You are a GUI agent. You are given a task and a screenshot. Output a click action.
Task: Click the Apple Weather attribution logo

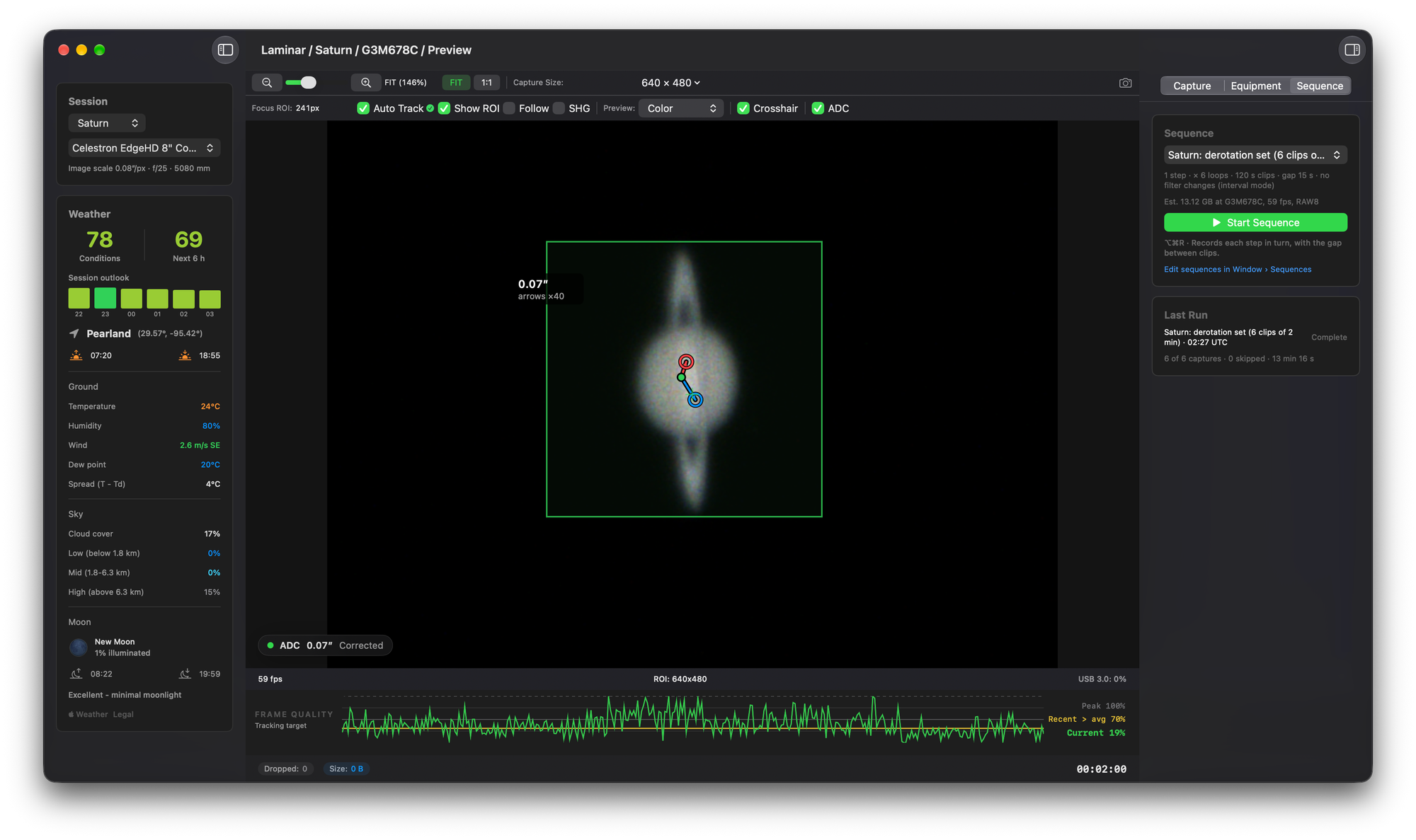[x=71, y=715]
